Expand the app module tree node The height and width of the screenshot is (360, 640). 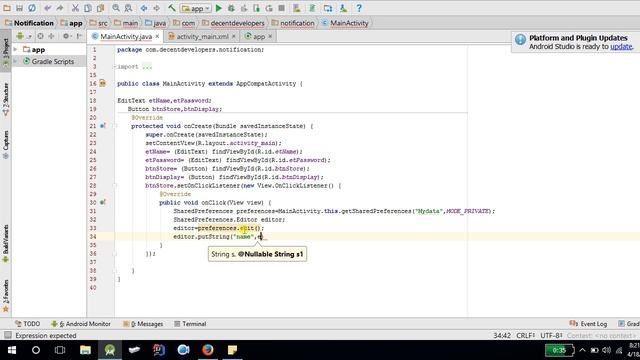point(16,49)
